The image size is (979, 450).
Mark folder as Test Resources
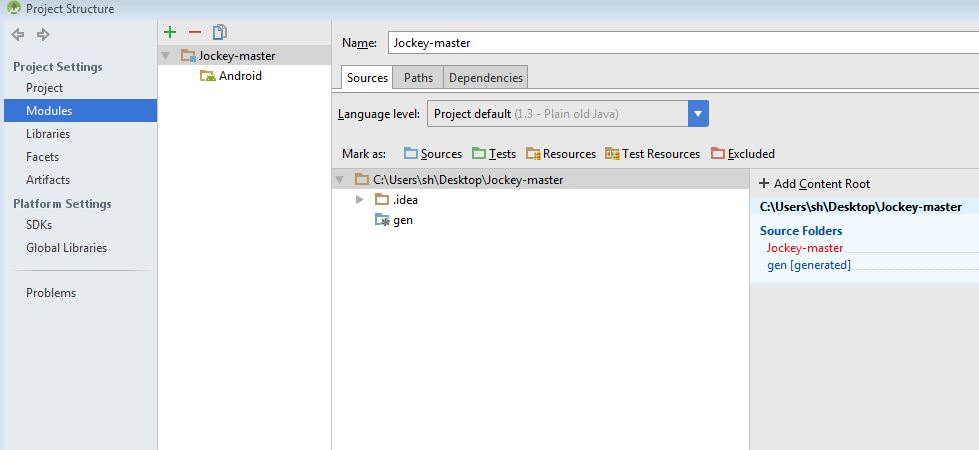[652, 154]
